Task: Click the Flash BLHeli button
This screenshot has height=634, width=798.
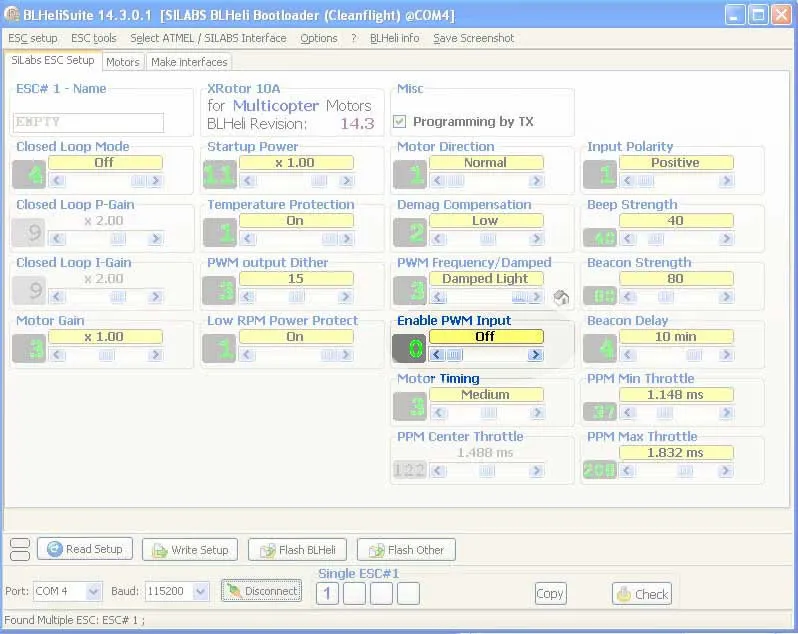Action: (297, 550)
